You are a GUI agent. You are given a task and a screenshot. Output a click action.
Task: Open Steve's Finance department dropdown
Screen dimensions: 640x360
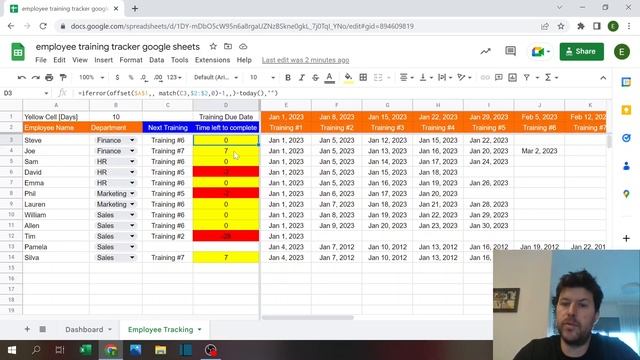pos(132,140)
